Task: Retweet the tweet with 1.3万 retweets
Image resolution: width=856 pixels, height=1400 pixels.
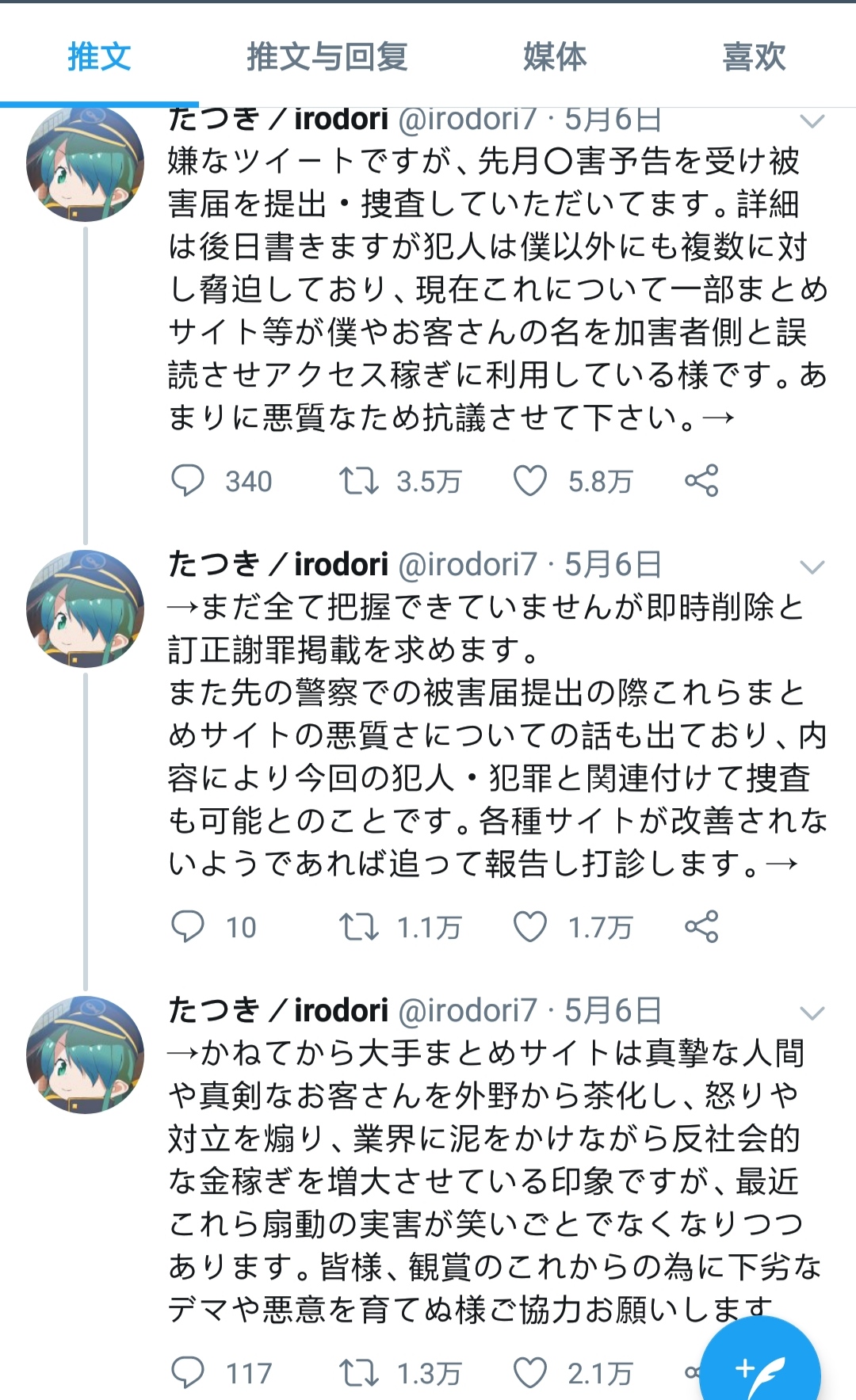Action: point(359,1373)
